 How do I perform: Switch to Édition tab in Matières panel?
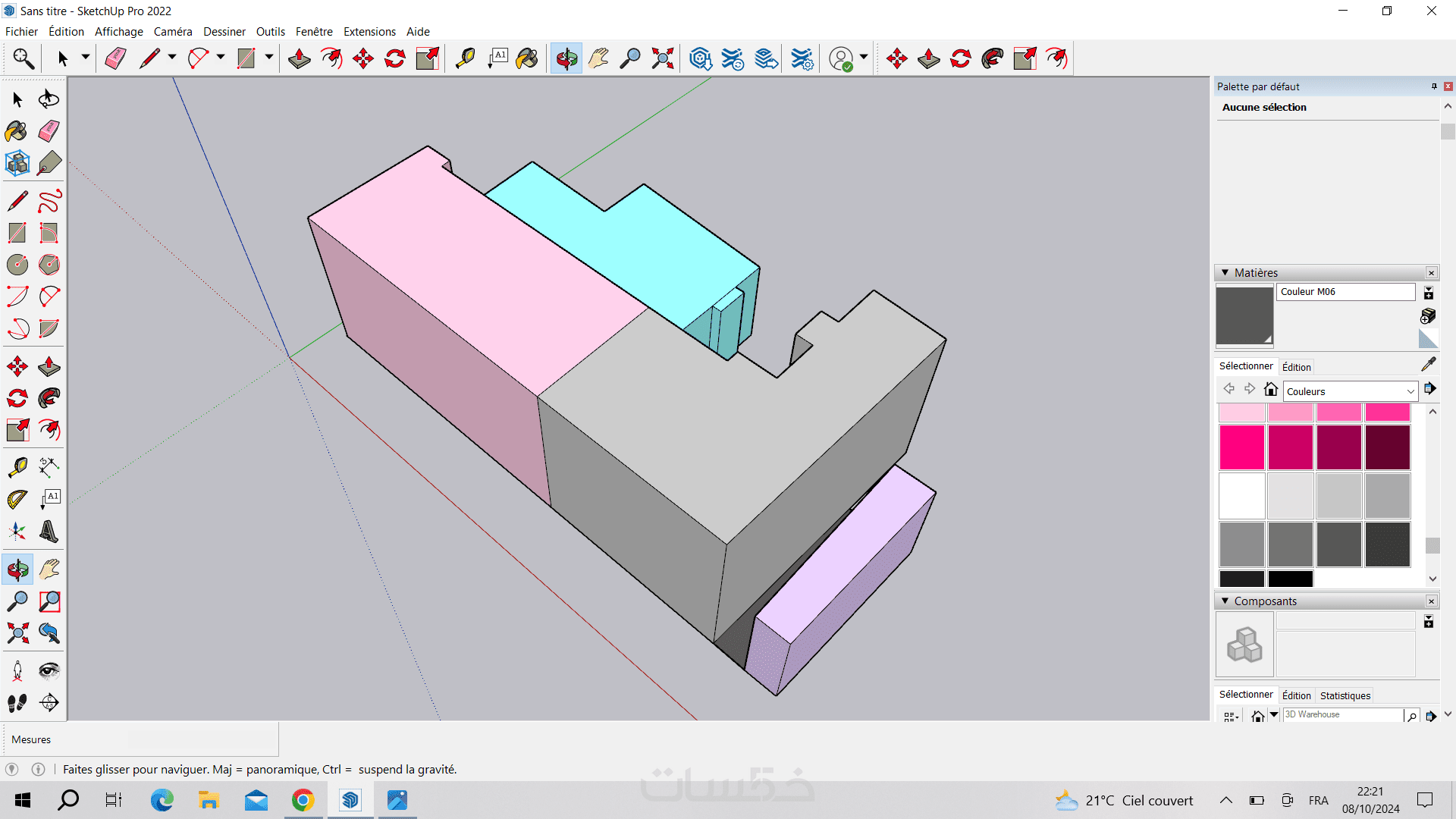1296,367
